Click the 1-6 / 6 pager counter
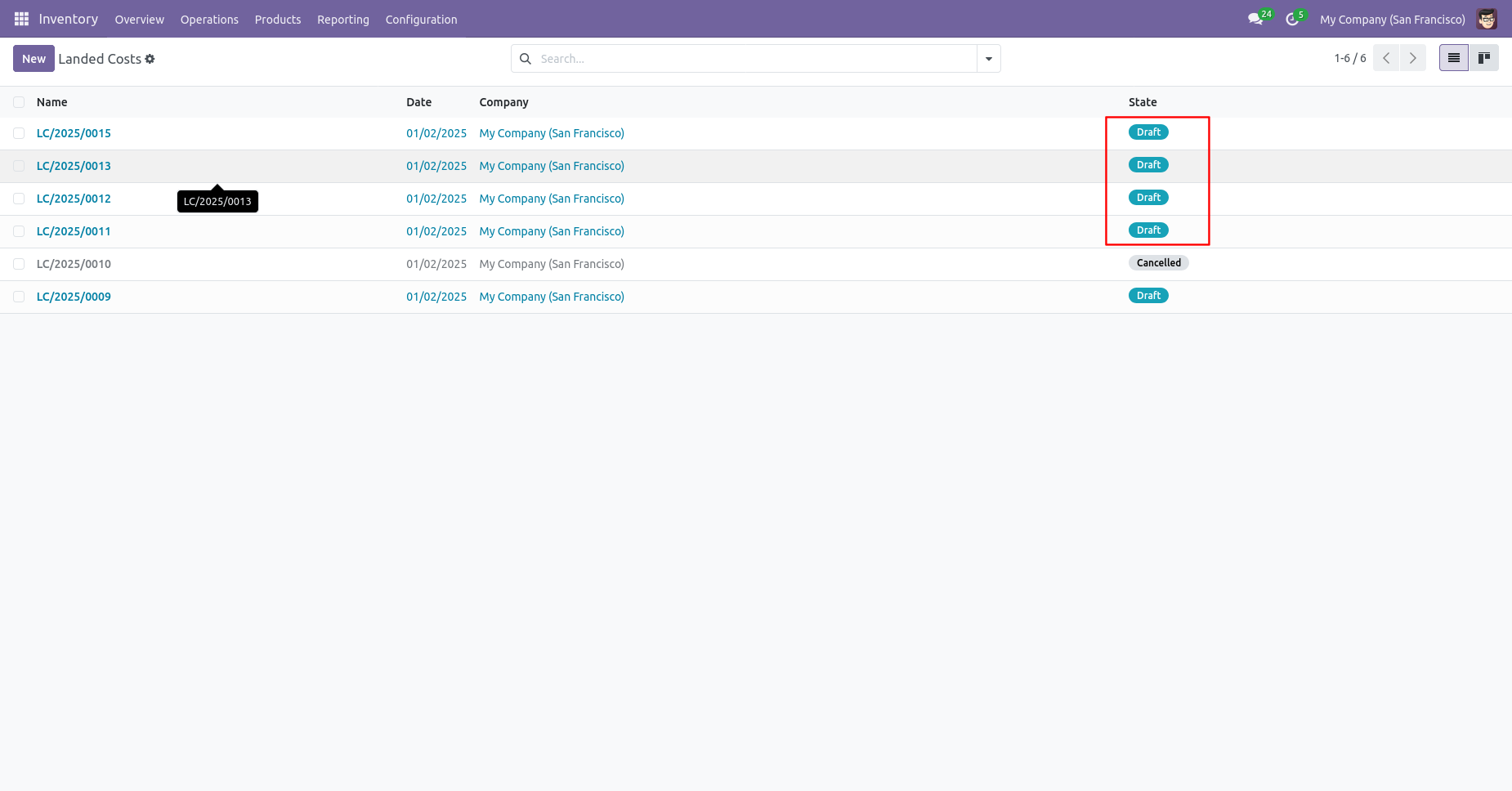 coord(1350,58)
